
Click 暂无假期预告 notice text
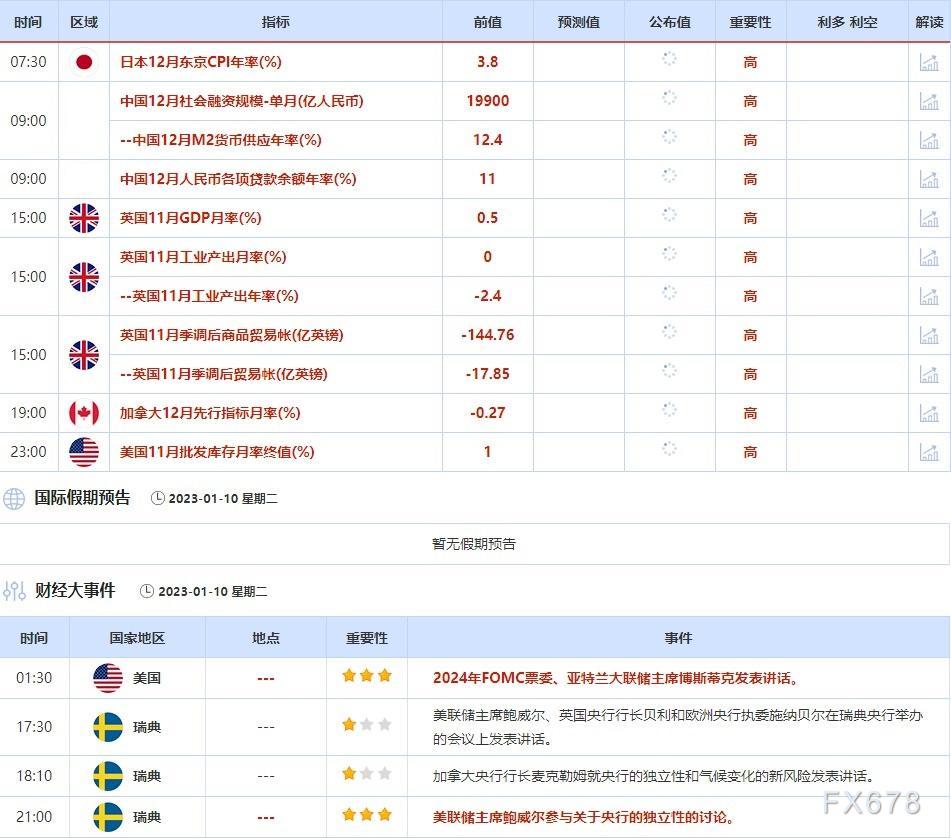click(x=474, y=544)
